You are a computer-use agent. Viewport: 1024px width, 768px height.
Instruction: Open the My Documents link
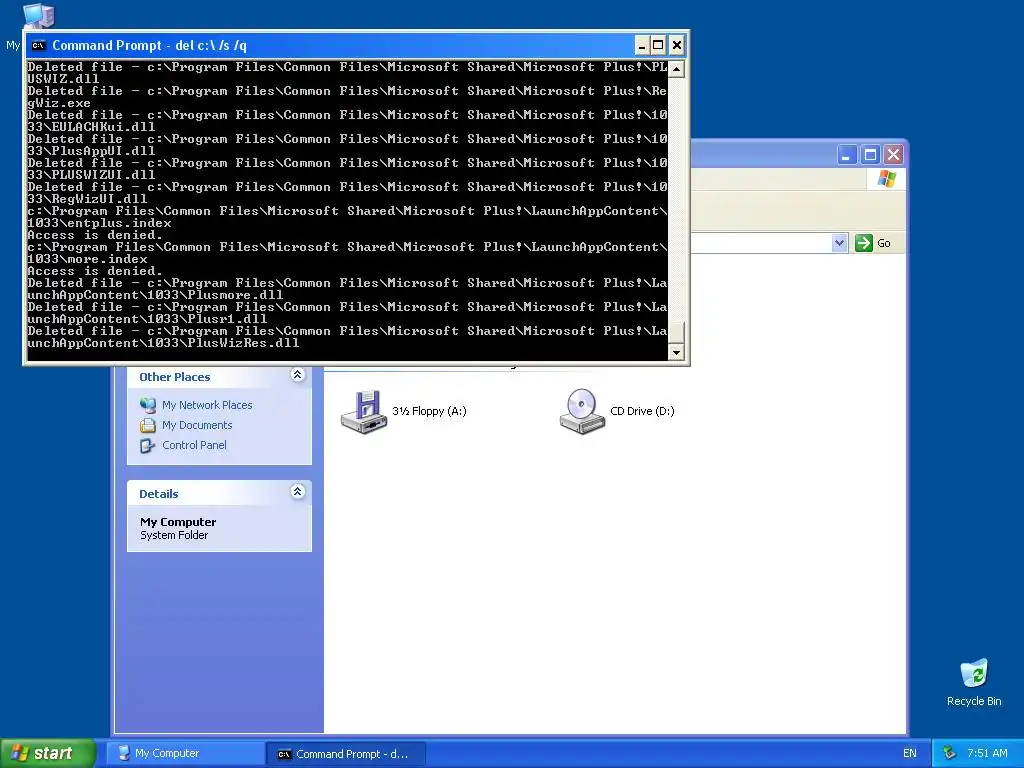point(197,425)
